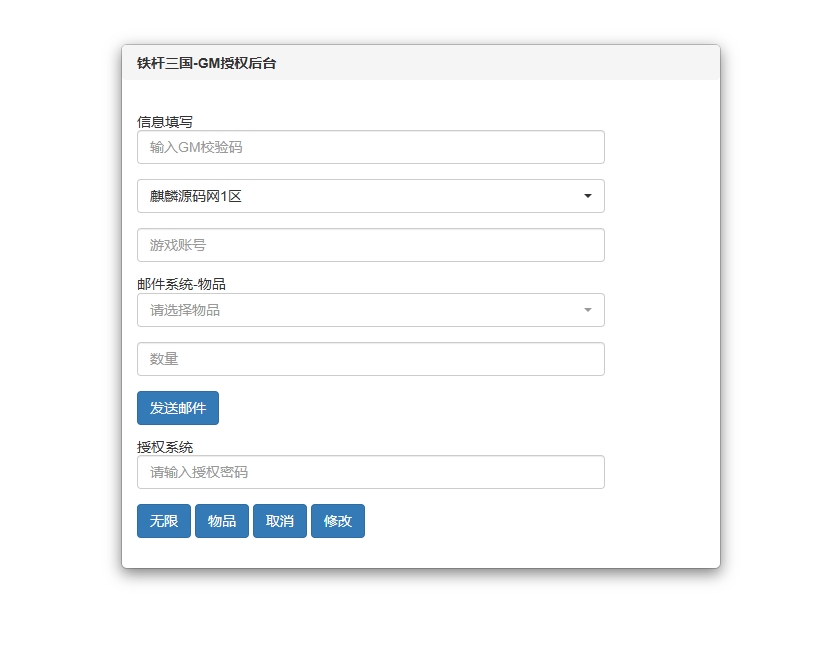This screenshot has width=814, height=661.
Task: Click the 物品 authorization button
Action: (x=222, y=521)
